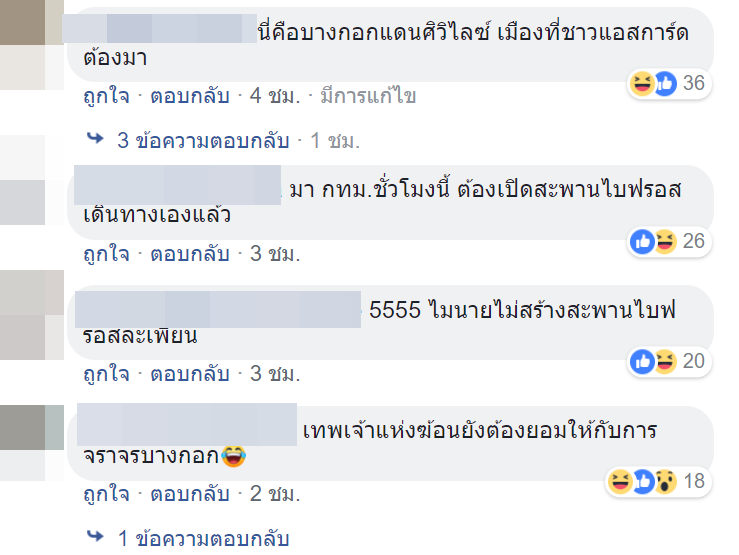
Task: Like the comment about สะพานไบฟรอส กทม.
Action: tap(107, 254)
